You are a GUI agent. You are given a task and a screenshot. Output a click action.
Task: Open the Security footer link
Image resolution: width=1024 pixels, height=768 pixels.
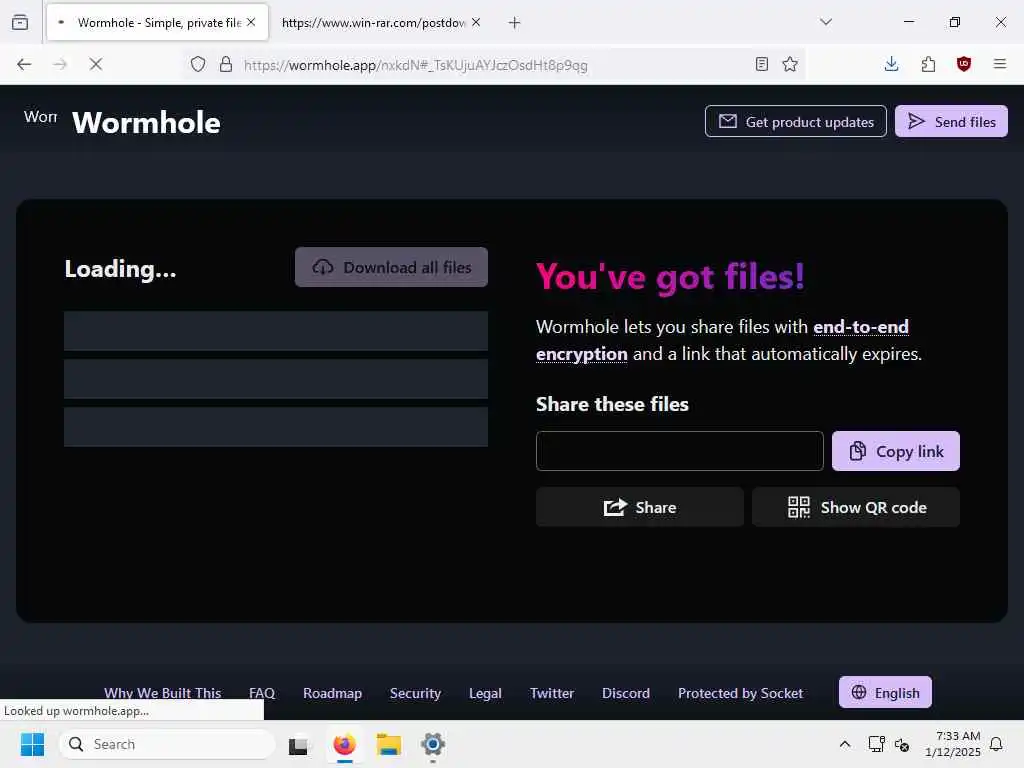click(415, 693)
